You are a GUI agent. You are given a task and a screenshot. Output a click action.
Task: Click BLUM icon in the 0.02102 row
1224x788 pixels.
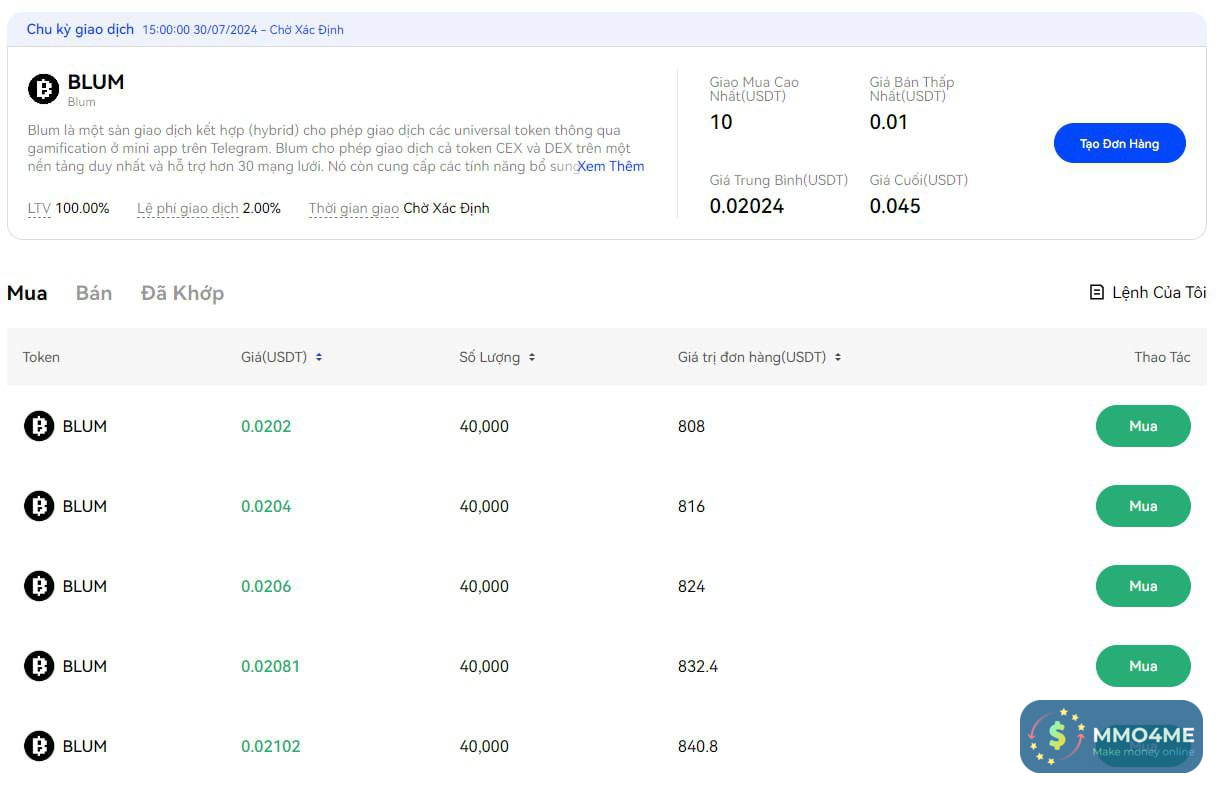pyautogui.click(x=39, y=746)
